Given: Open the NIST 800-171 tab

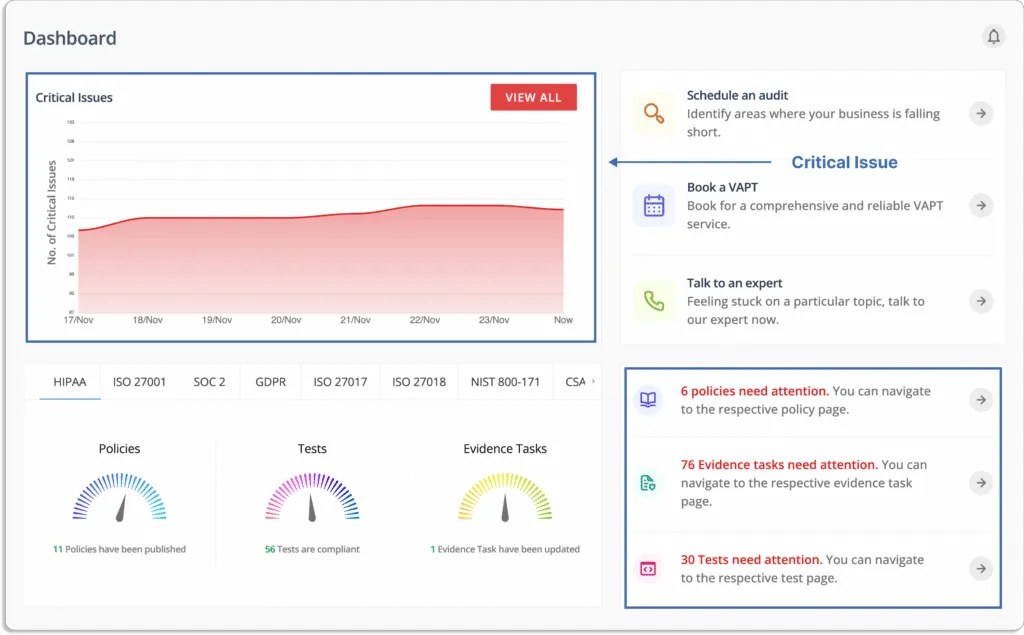Looking at the screenshot, I should (505, 382).
